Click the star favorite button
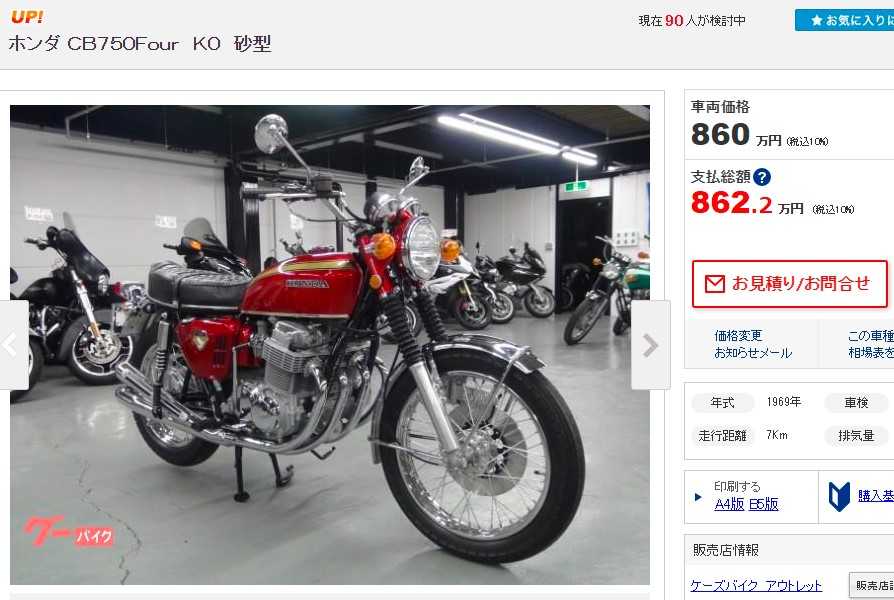Image resolution: width=894 pixels, height=600 pixels. pyautogui.click(x=844, y=21)
